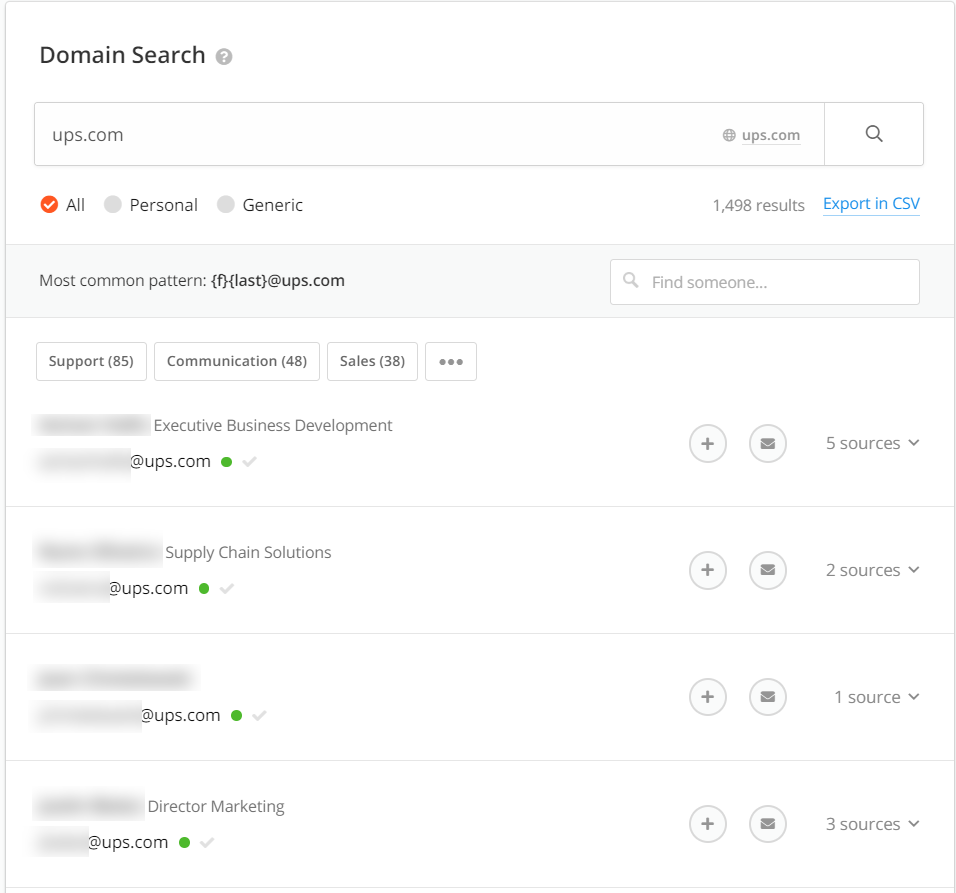The width and height of the screenshot is (956, 893).
Task: Expand the 5 sources dropdown
Action: pyautogui.click(x=872, y=443)
